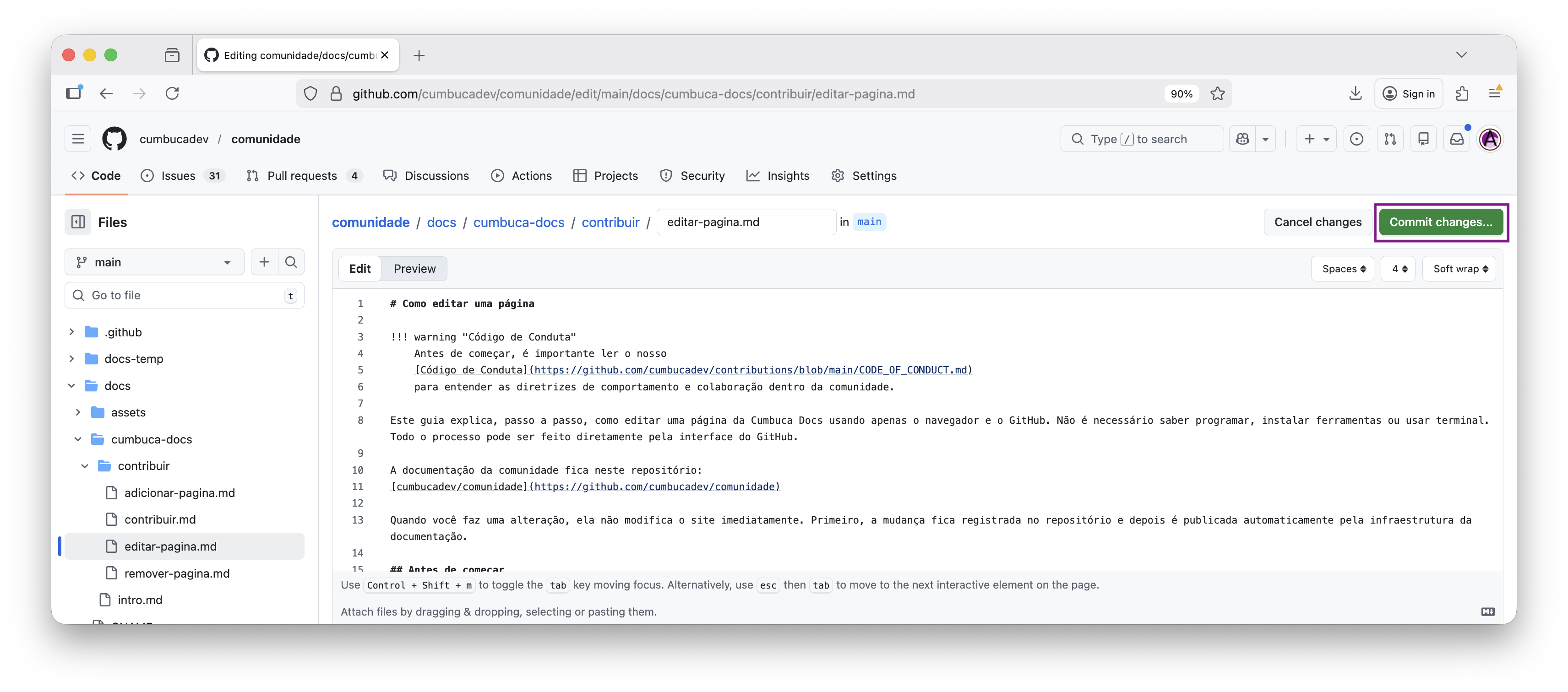The image size is (1568, 692).
Task: Open the Projects tab
Action: pos(606,175)
